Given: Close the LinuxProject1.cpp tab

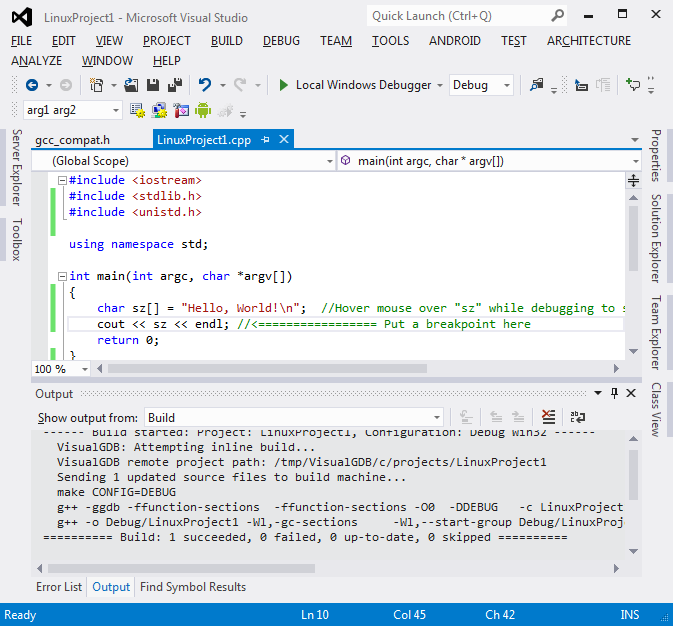Looking at the screenshot, I should [284, 140].
